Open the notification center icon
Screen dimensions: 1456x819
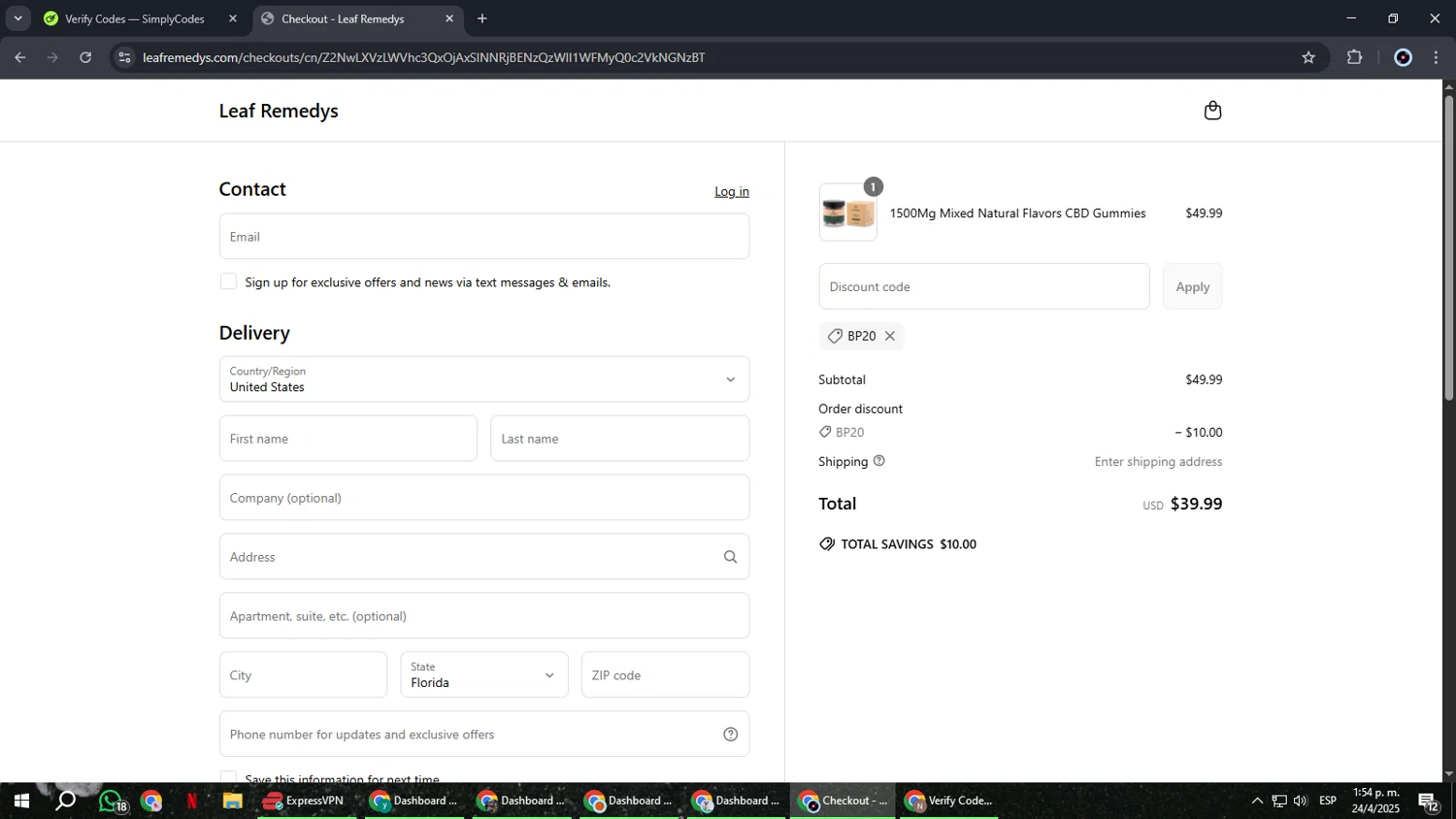[x=1429, y=802]
